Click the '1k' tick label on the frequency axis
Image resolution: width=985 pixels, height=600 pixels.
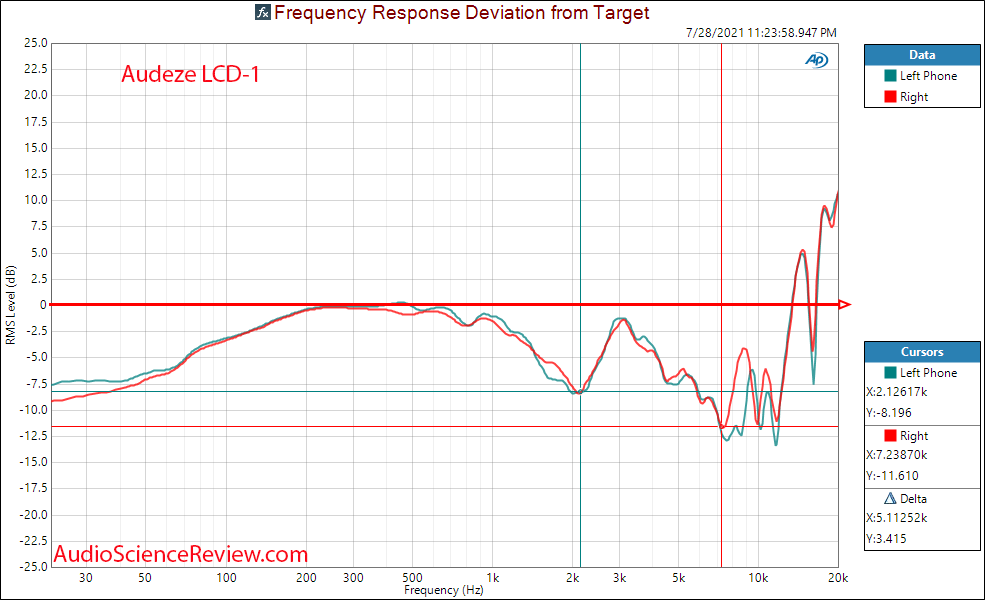[492, 578]
